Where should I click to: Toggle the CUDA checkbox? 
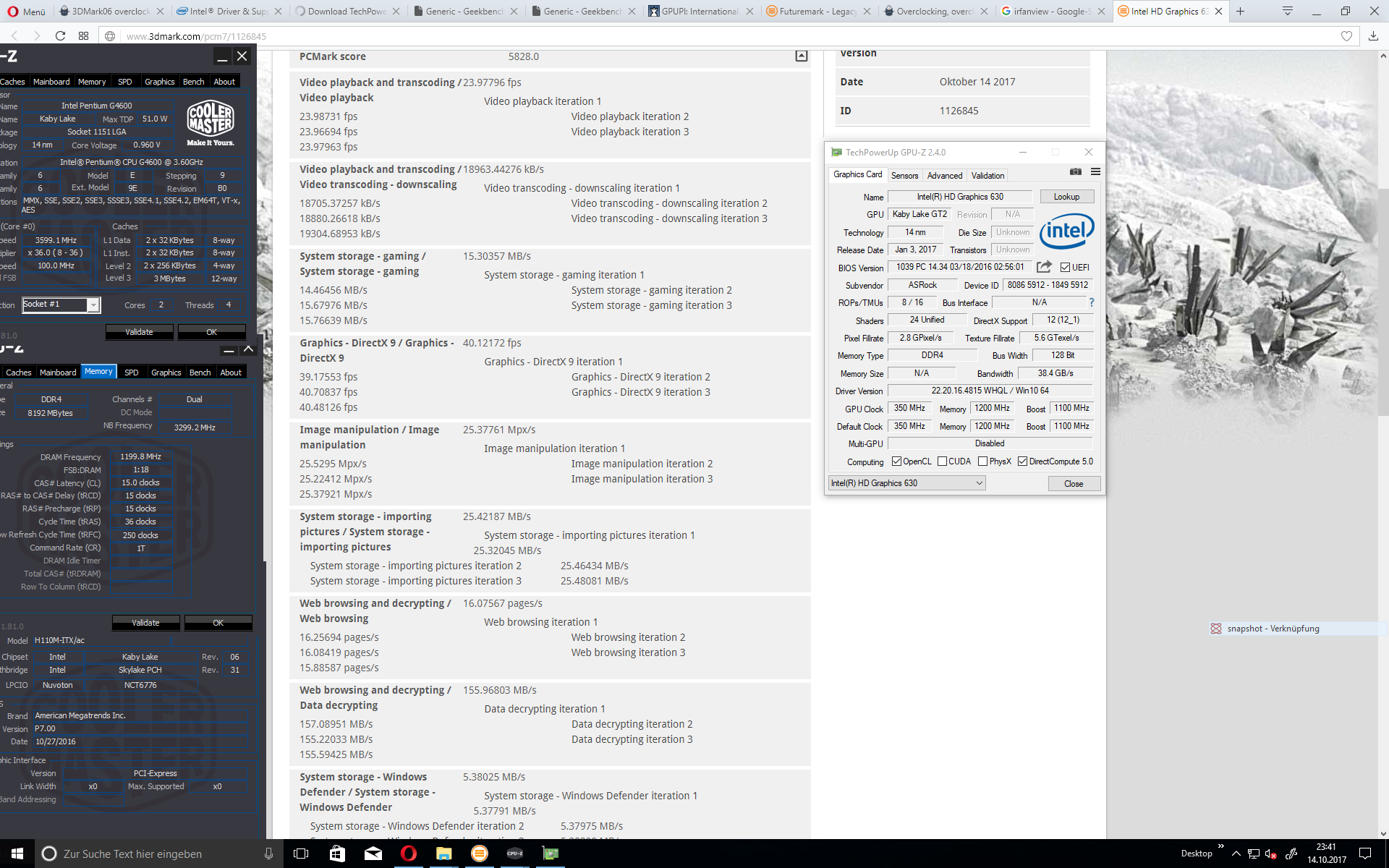942,461
